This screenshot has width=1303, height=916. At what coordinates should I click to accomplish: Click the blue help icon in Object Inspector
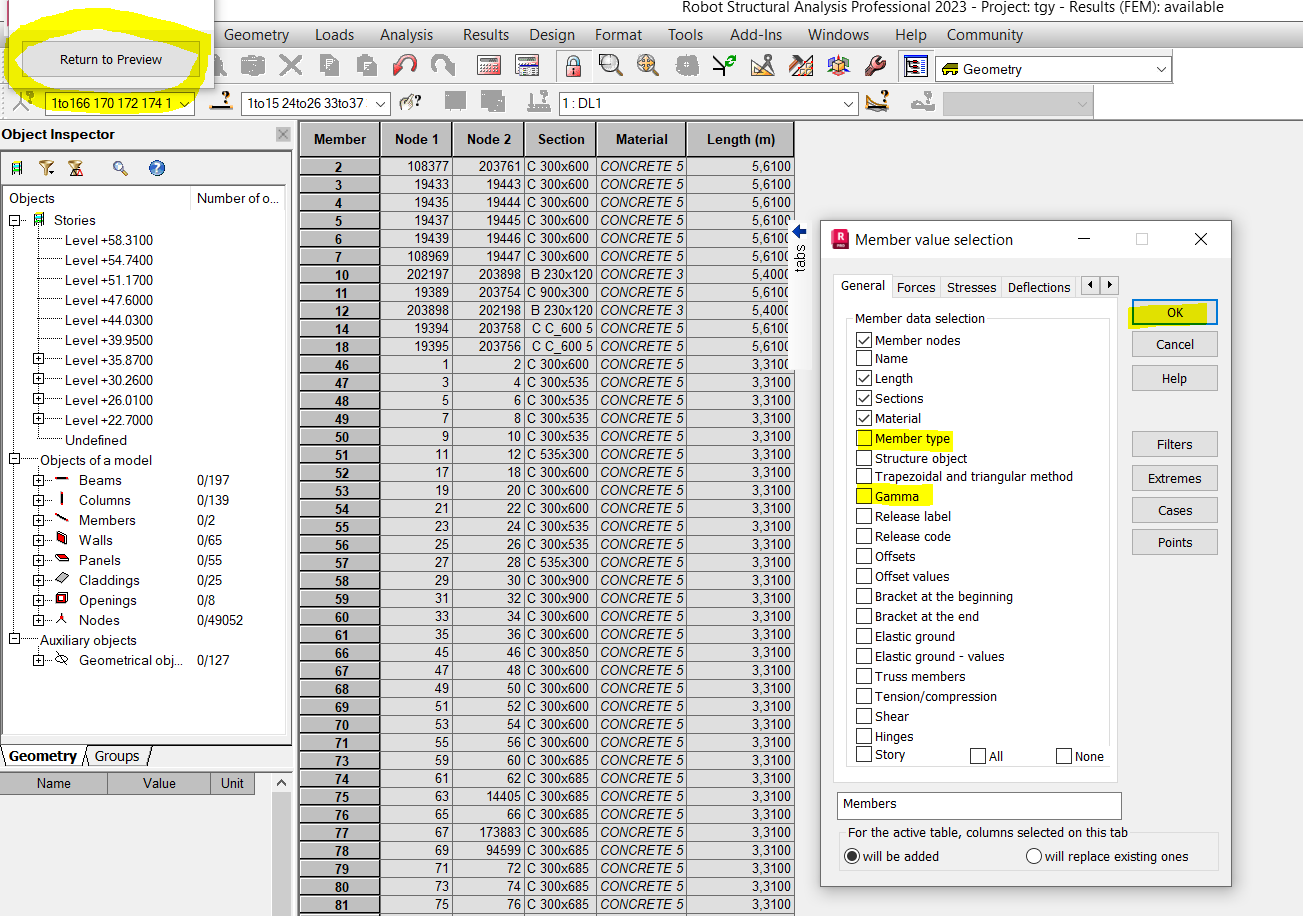tap(157, 168)
